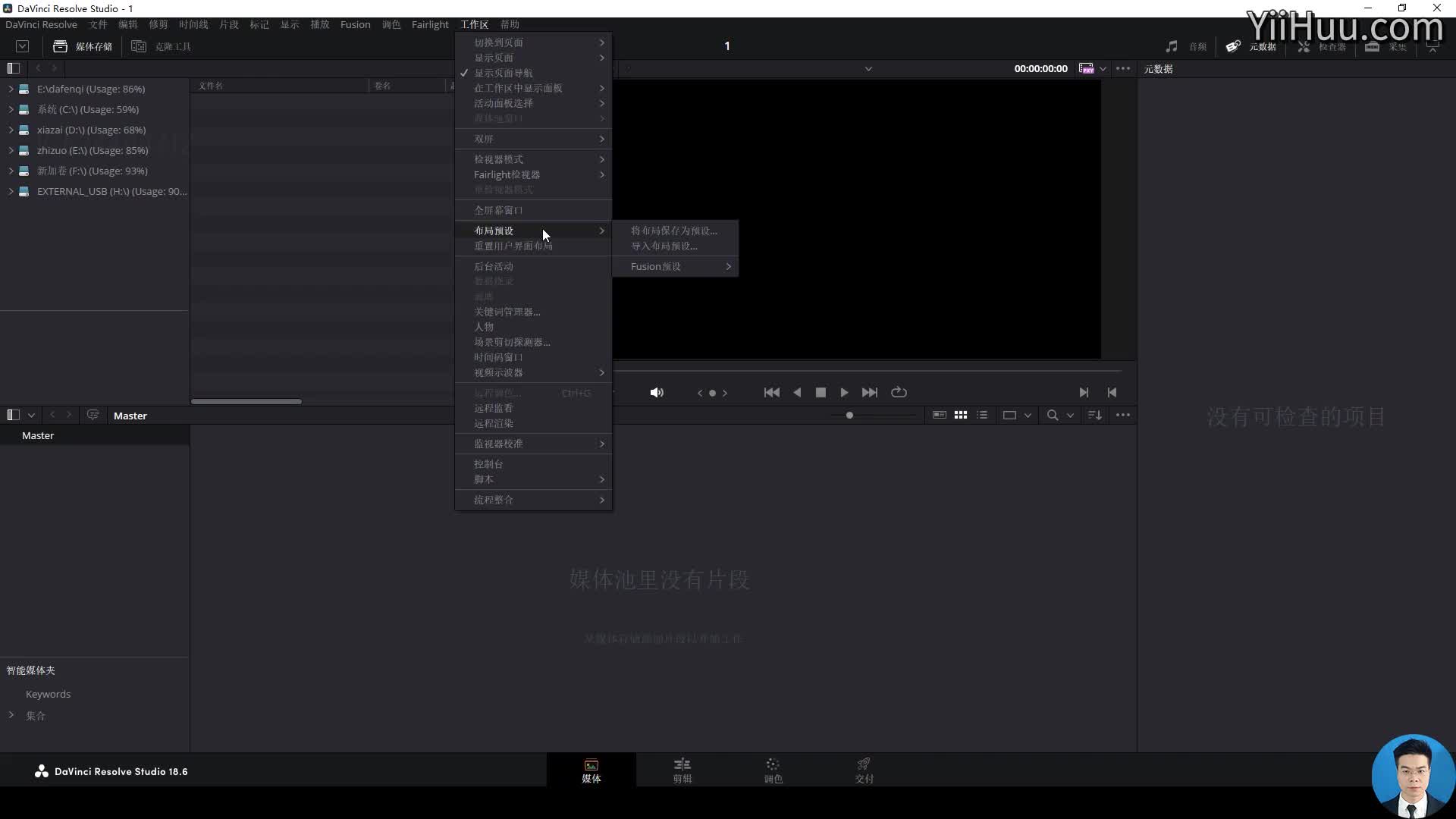Screen dimensions: 1456x819
Task: Open media pool sort options
Action: coord(1094,415)
